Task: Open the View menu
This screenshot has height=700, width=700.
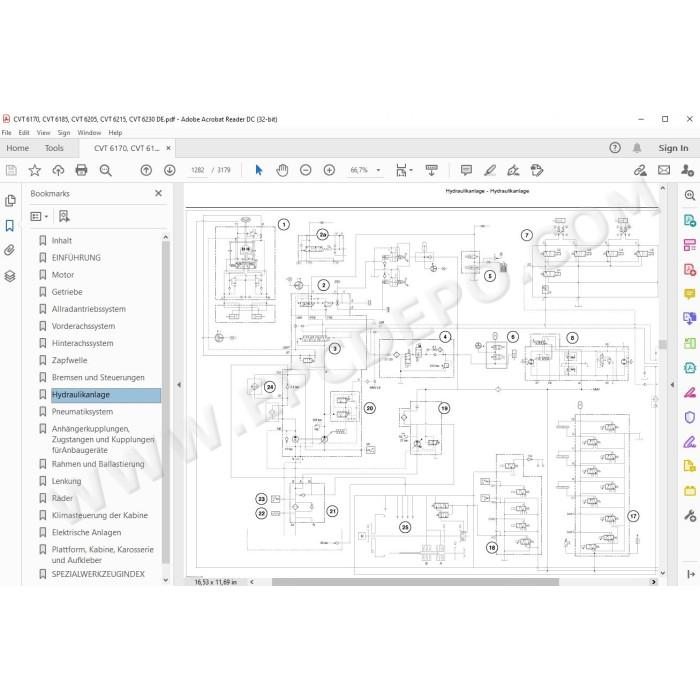Action: pos(43,133)
